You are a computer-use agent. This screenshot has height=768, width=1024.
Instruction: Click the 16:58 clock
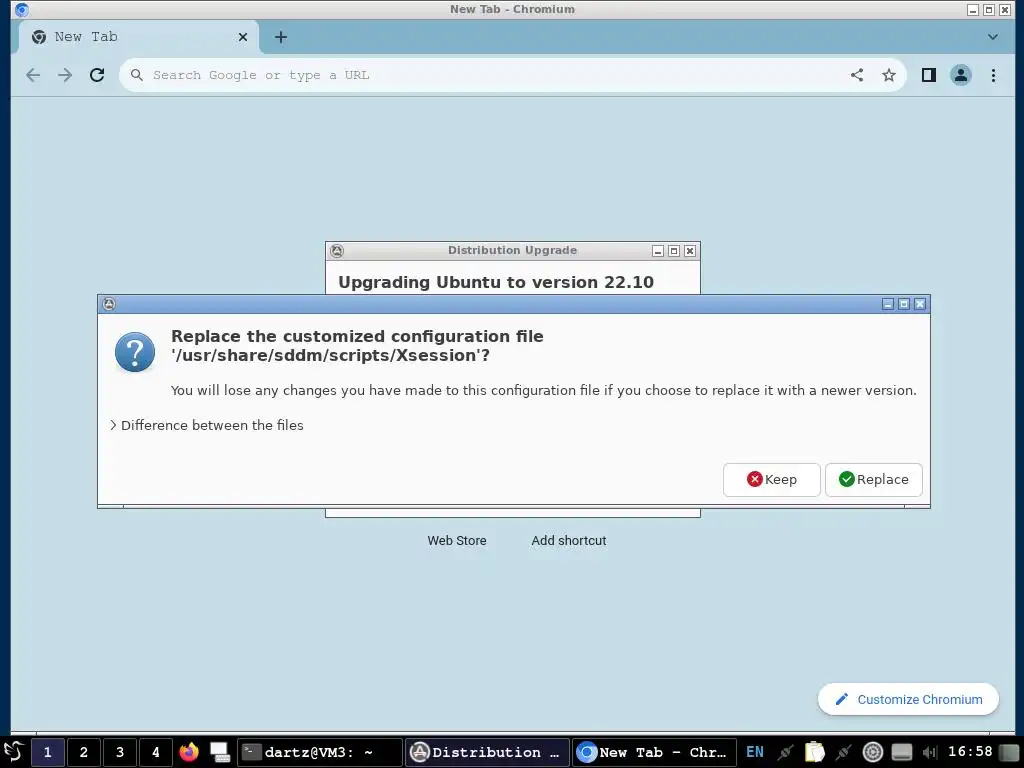970,752
